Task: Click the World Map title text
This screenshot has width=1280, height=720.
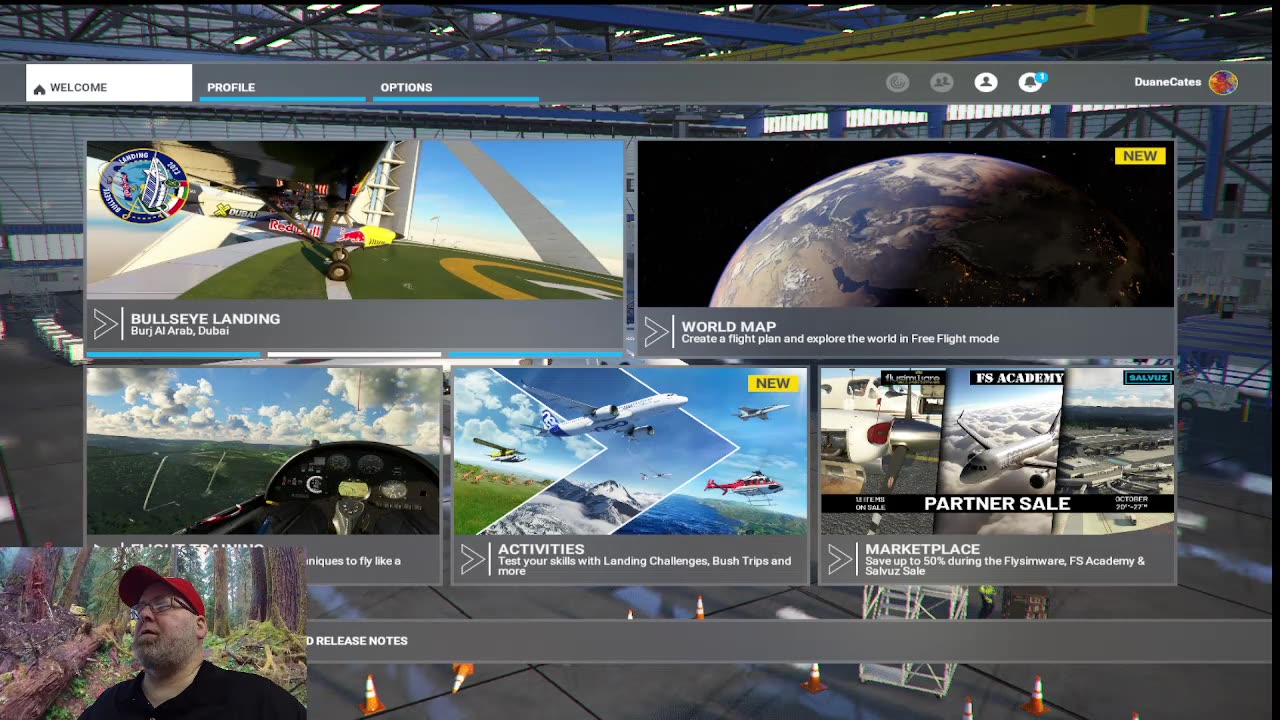Action: (728, 327)
